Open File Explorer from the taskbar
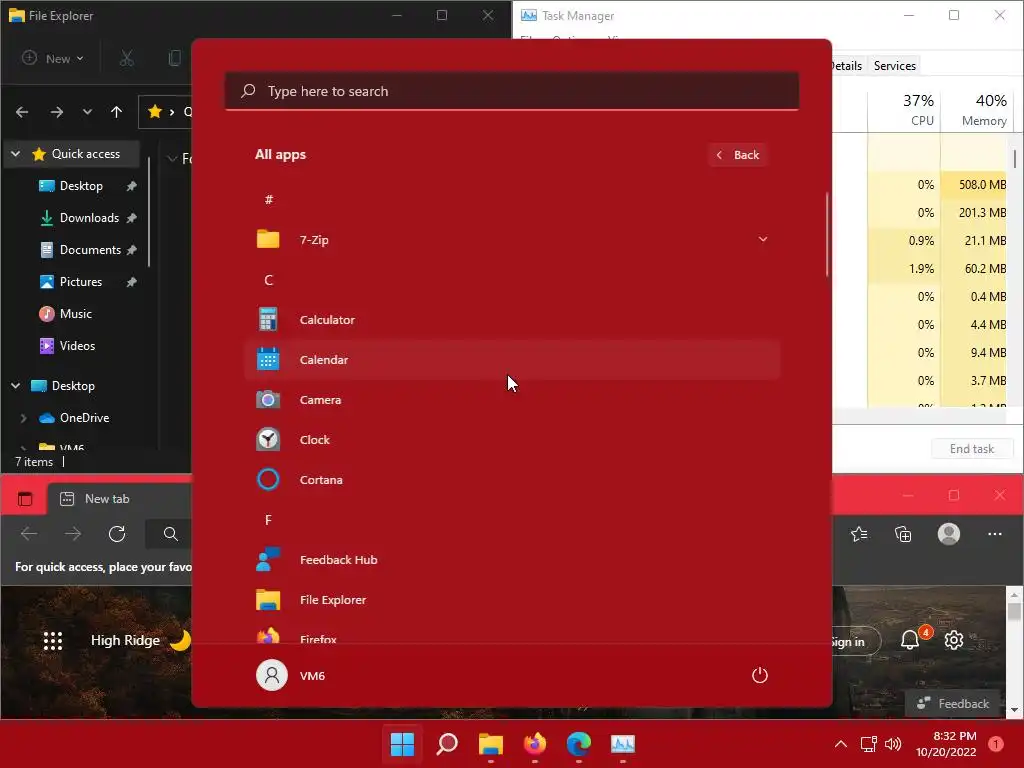This screenshot has width=1024, height=768. [490, 743]
